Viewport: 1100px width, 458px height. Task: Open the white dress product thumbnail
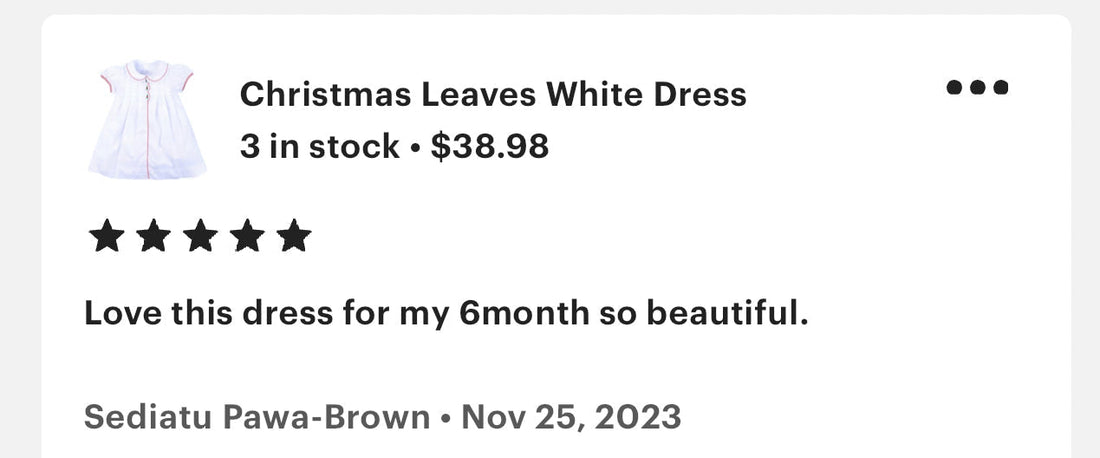[147, 119]
